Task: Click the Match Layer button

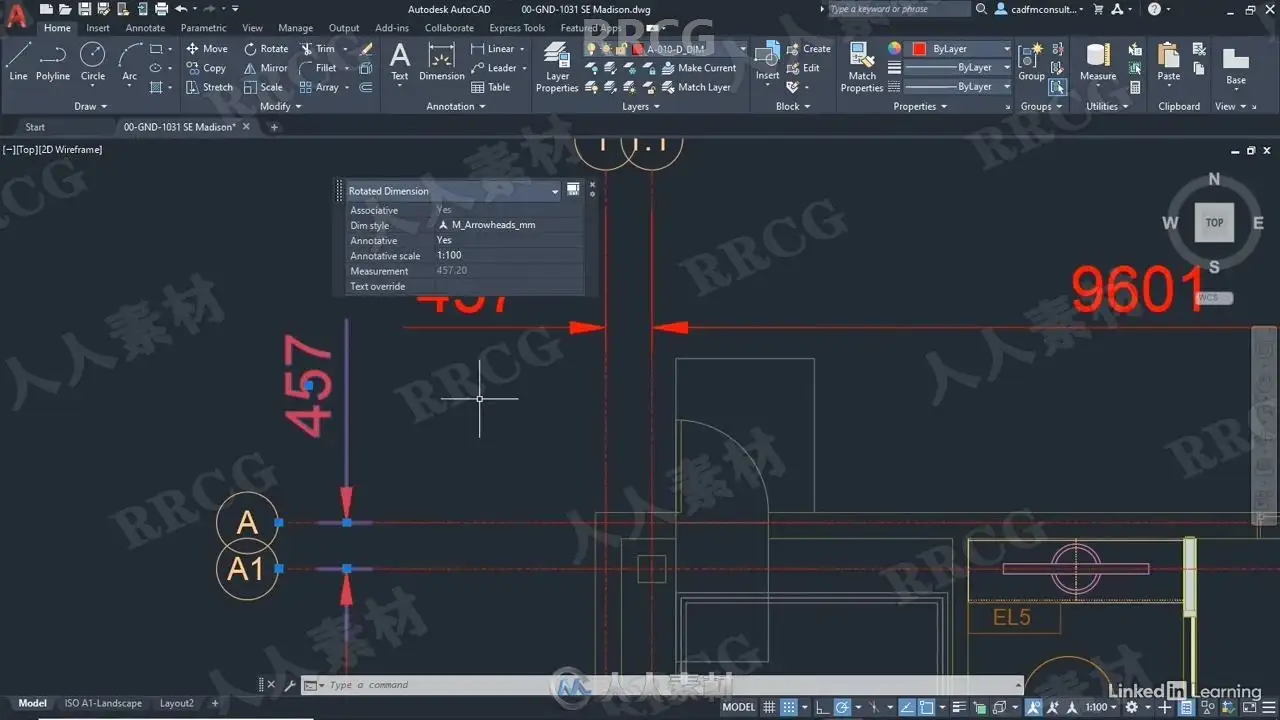Action: pyautogui.click(x=696, y=87)
